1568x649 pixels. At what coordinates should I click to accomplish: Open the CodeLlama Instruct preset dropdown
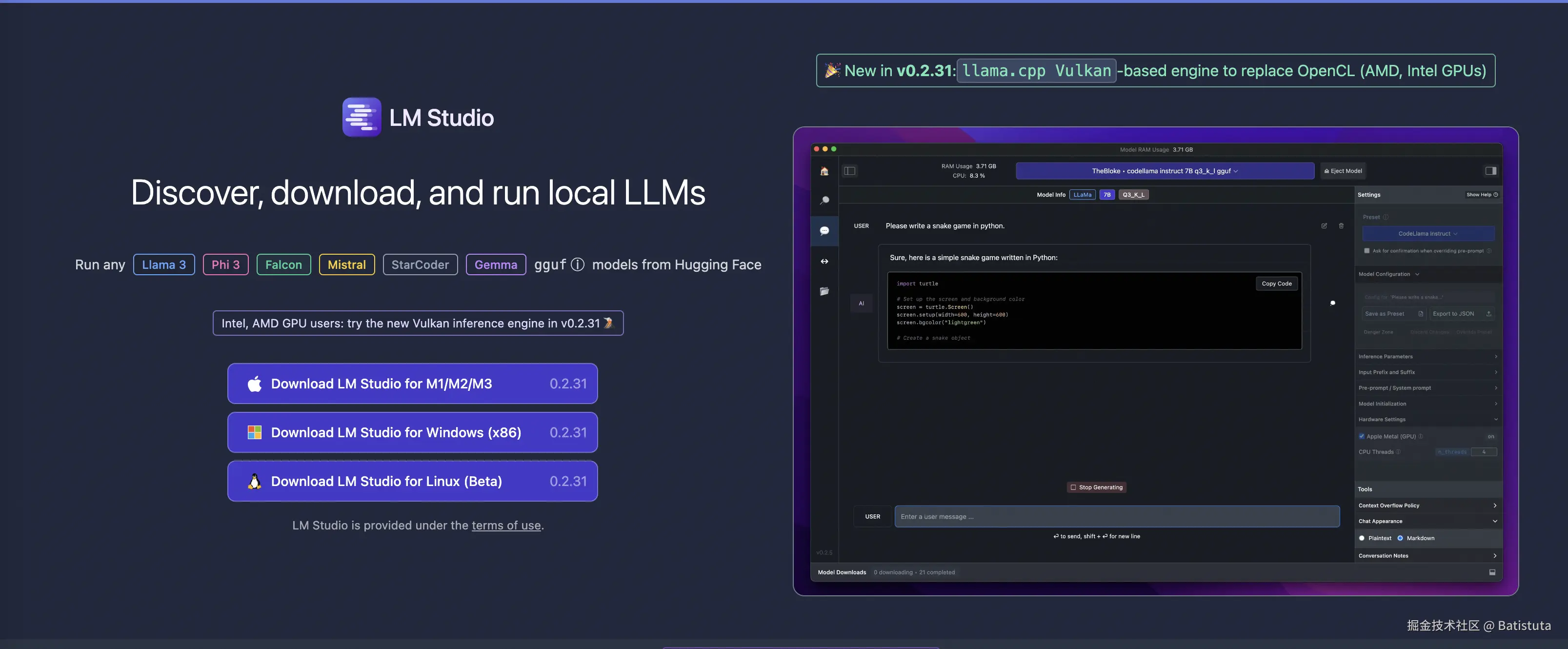1427,234
